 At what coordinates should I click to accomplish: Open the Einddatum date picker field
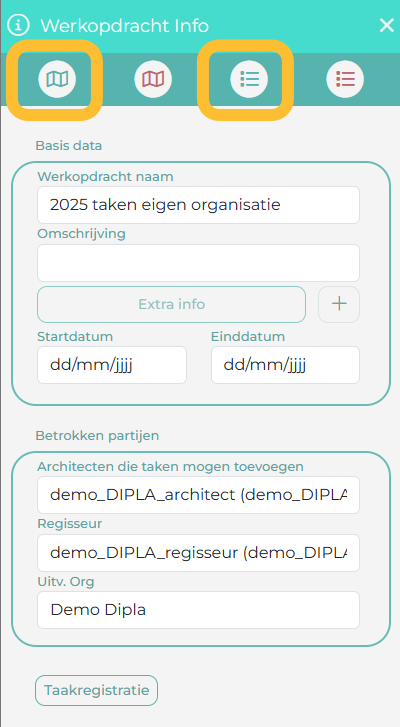[x=285, y=365]
